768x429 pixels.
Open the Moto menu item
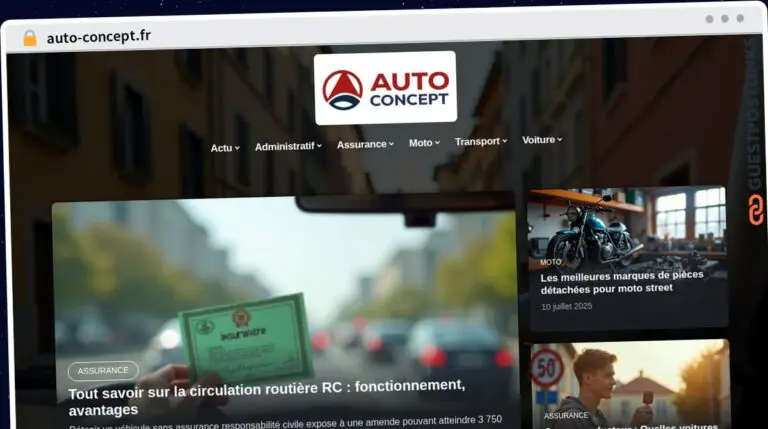tap(424, 143)
